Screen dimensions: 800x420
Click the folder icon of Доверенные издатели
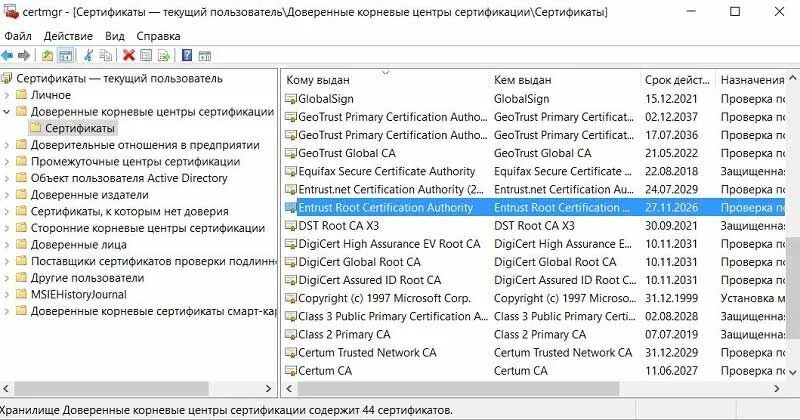pyautogui.click(x=21, y=194)
